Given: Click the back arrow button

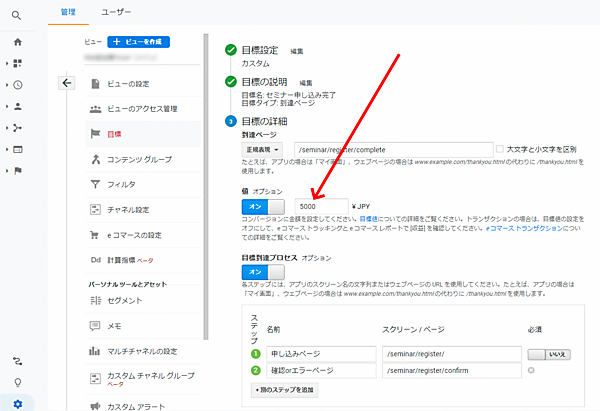Looking at the screenshot, I should tap(66, 83).
